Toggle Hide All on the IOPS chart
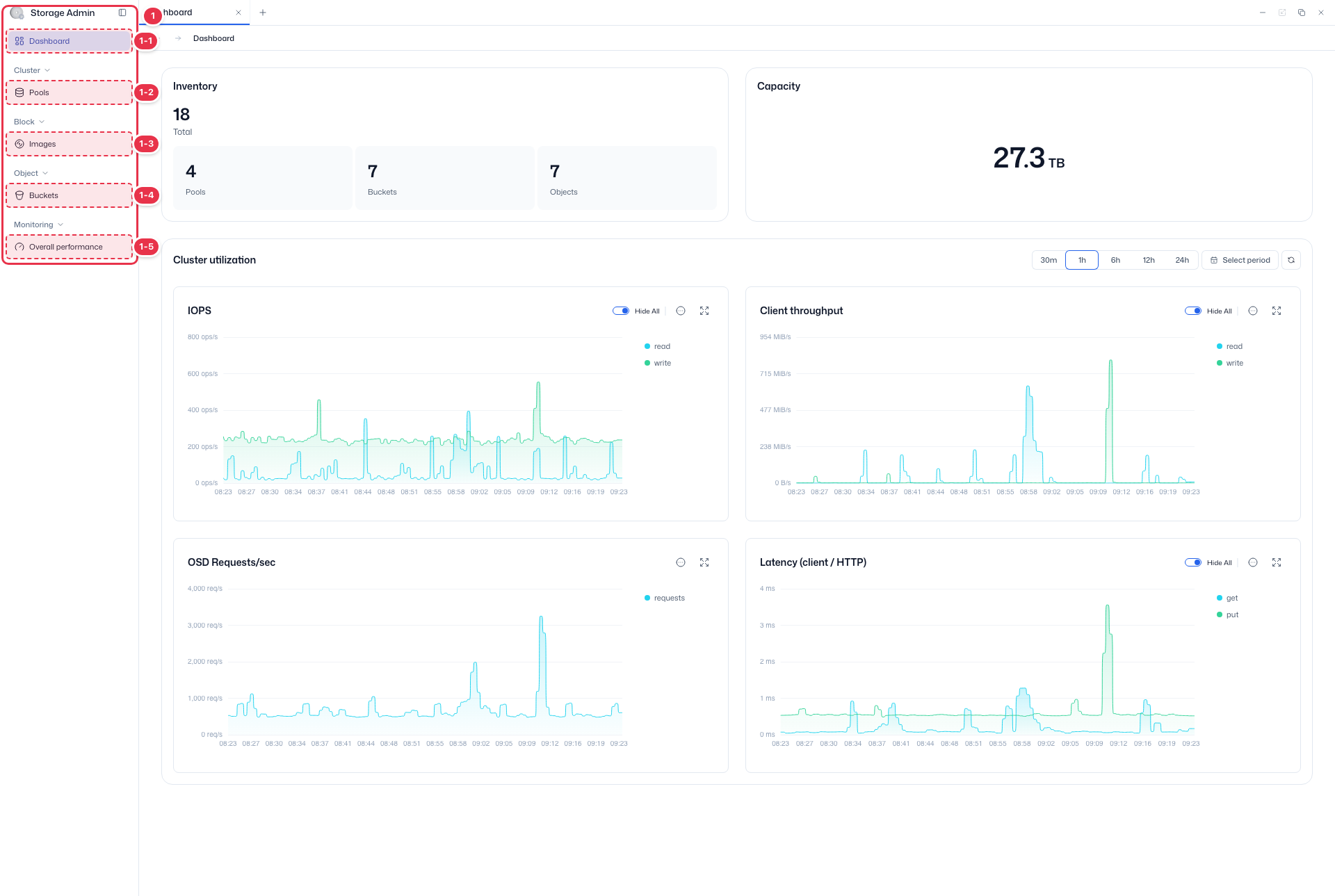Screen dimensions: 1335x896 tap(621, 311)
